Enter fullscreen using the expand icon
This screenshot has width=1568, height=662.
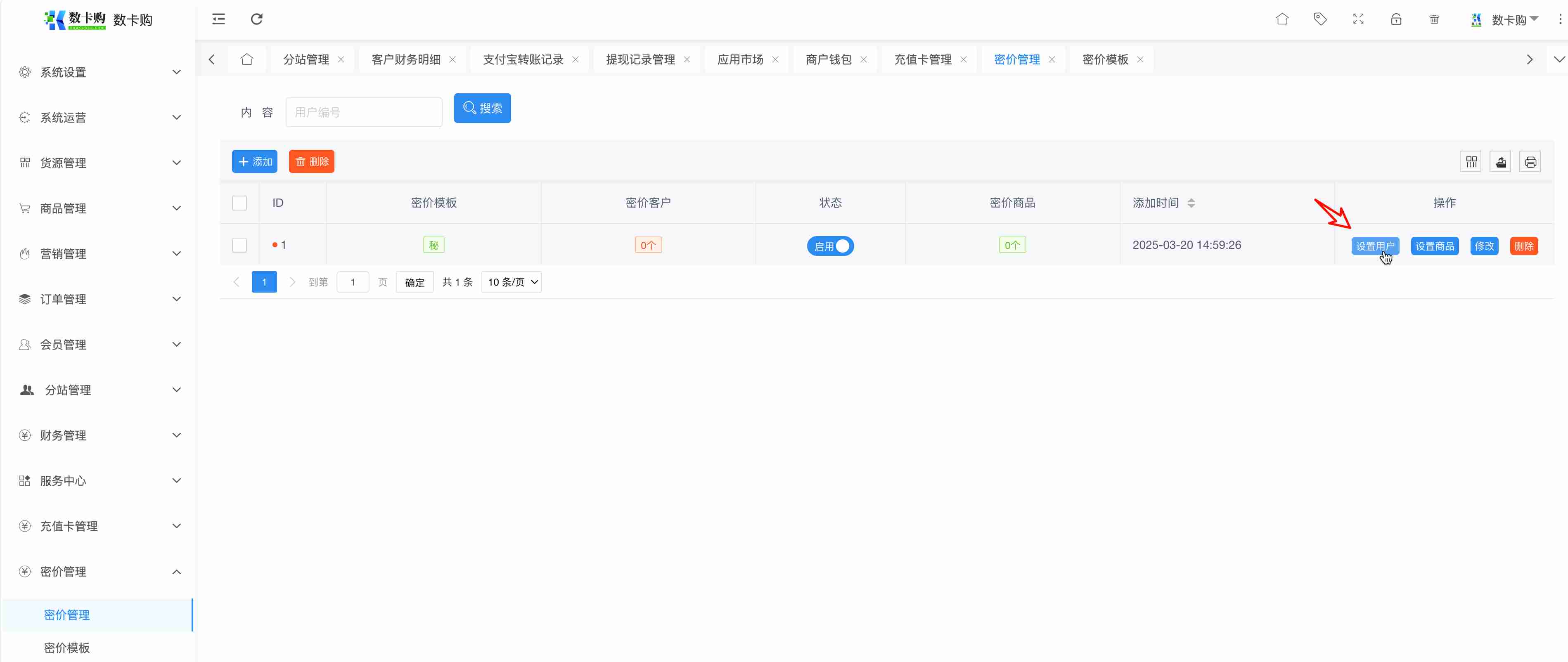tap(1358, 19)
